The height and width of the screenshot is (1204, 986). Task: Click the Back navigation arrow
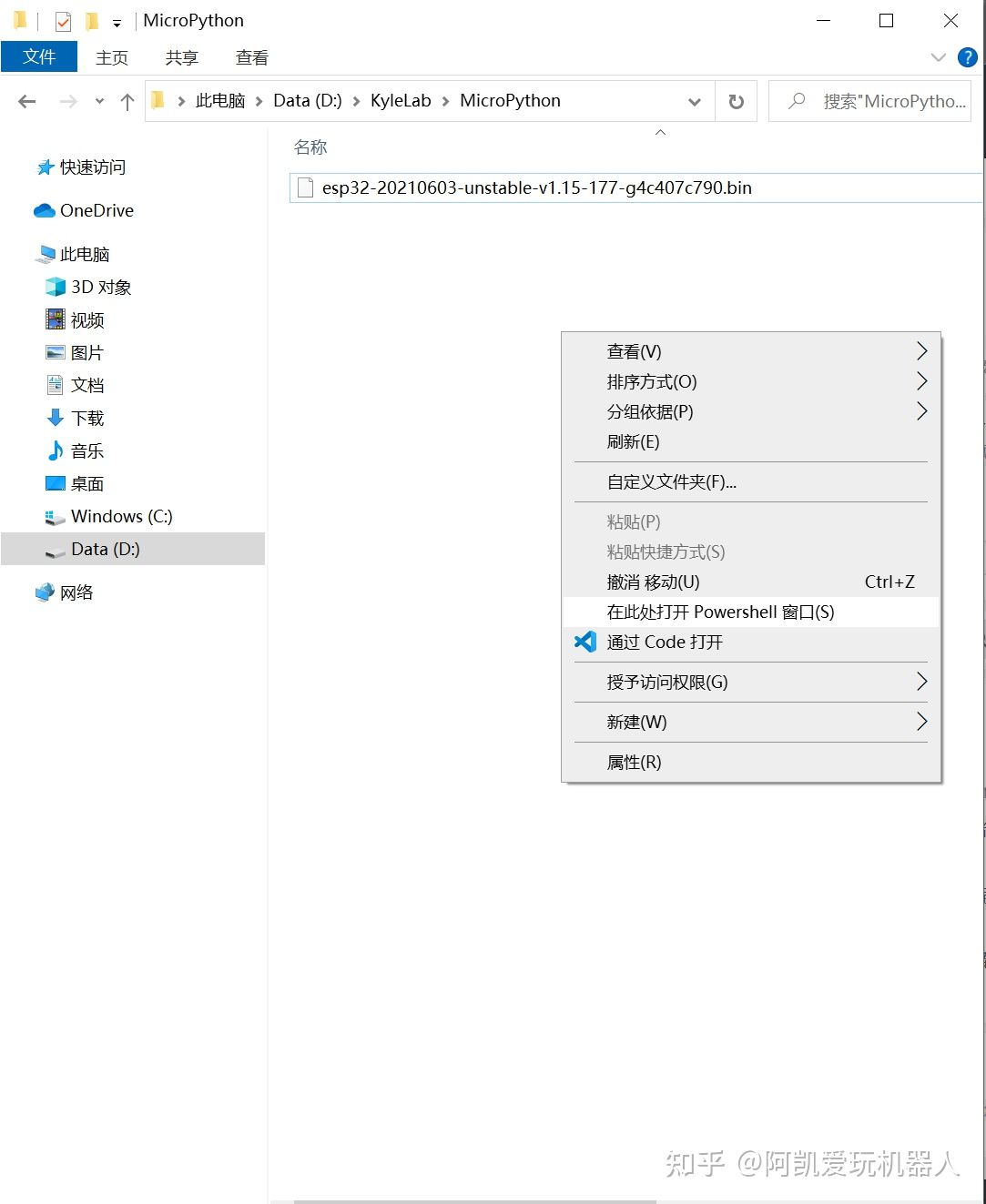(27, 102)
